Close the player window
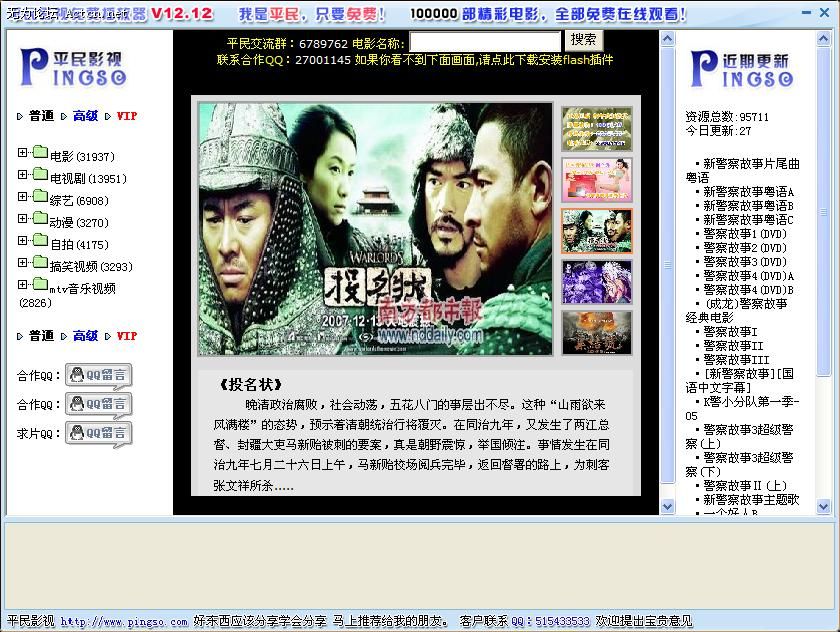This screenshot has width=840, height=632. coord(824,13)
